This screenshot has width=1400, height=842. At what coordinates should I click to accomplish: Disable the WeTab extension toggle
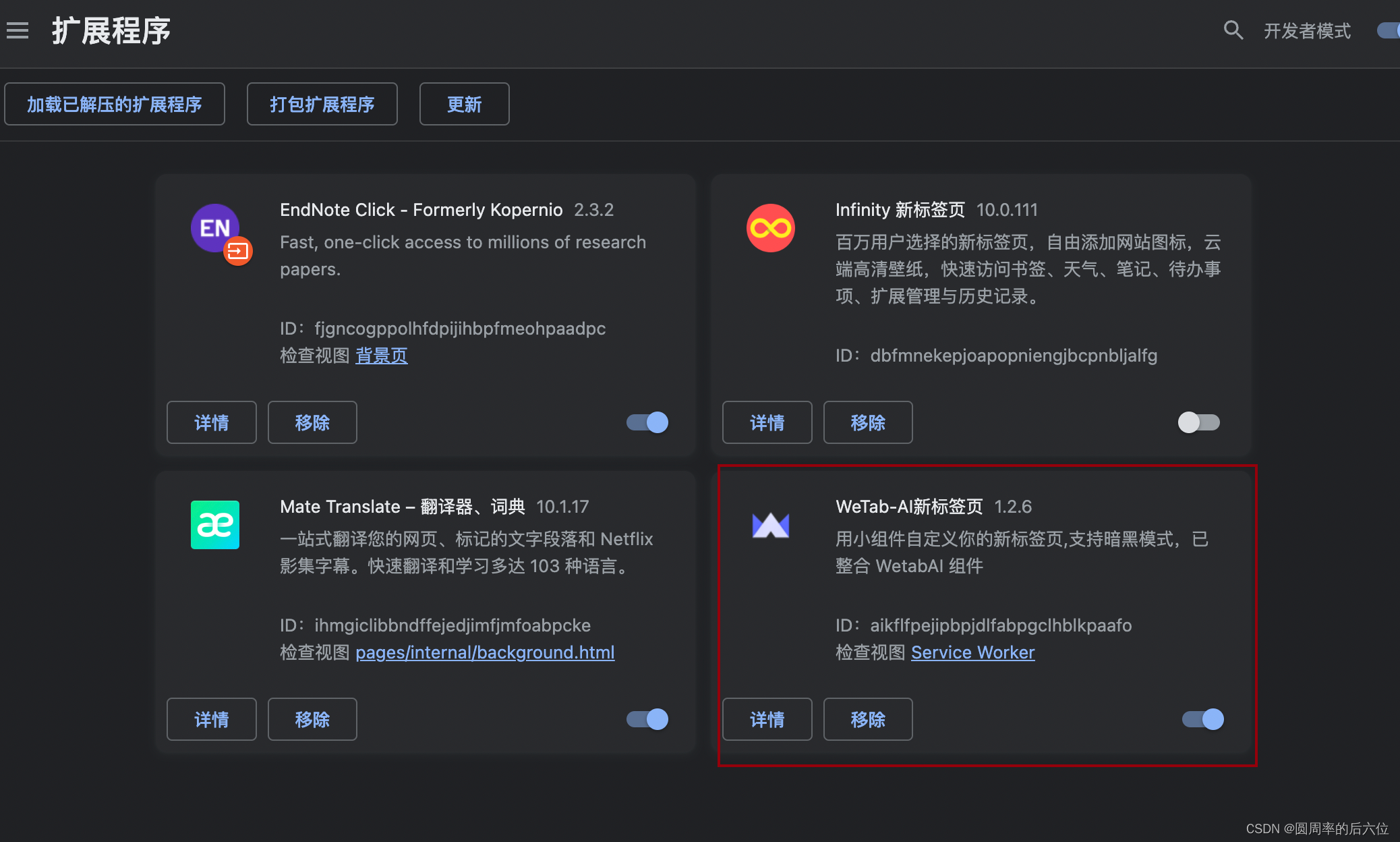click(1202, 719)
